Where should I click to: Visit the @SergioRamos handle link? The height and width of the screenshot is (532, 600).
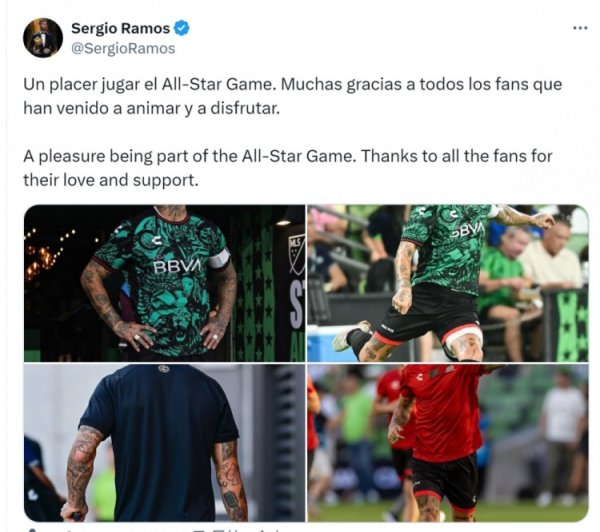click(123, 49)
